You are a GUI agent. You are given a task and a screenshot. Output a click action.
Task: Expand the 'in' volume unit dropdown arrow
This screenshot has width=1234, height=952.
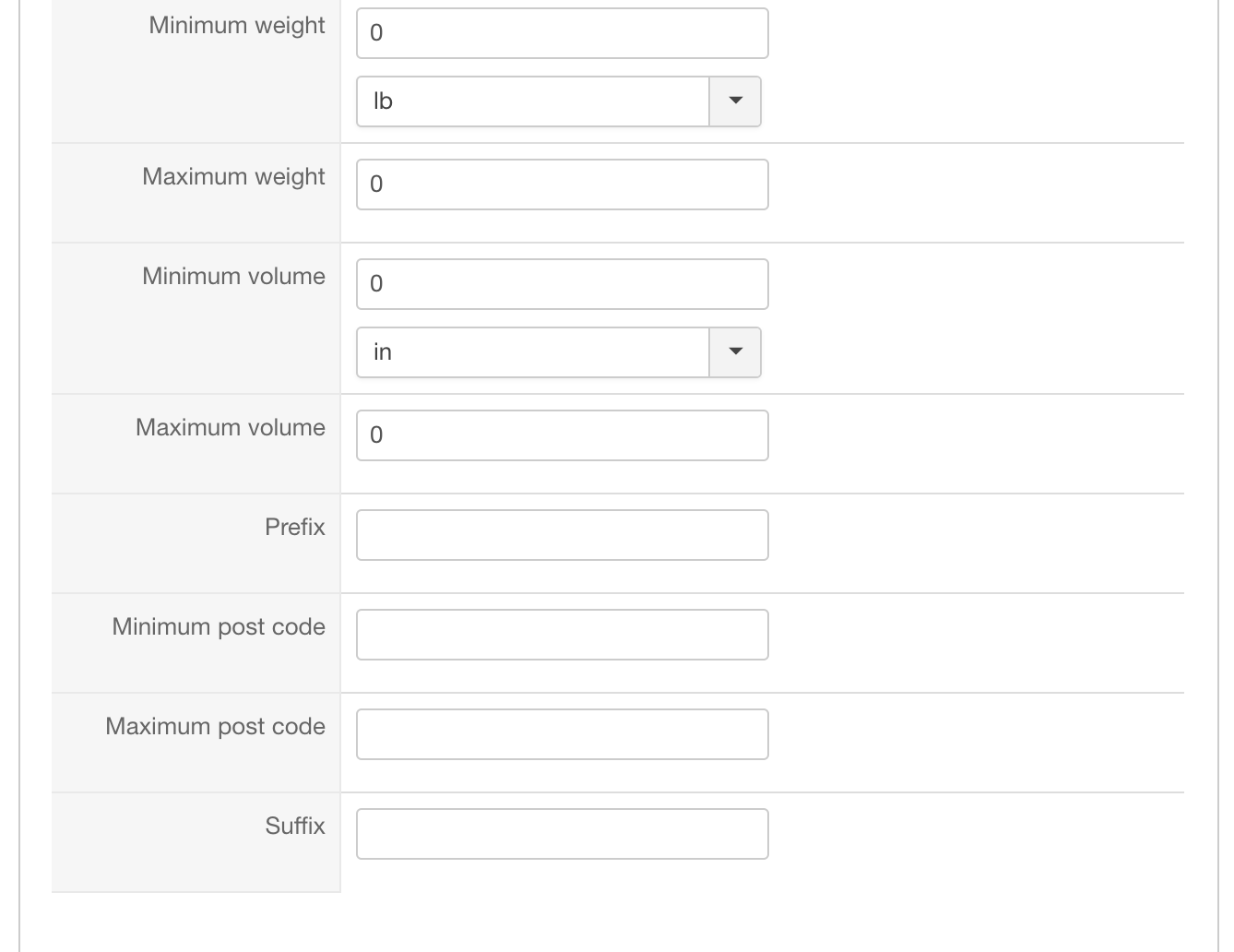point(735,352)
